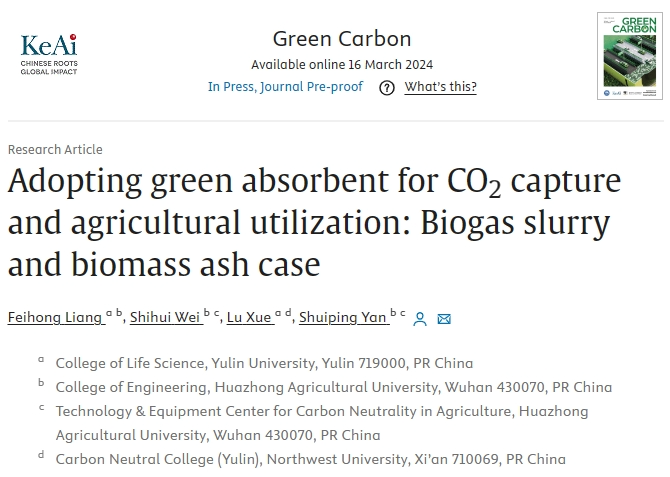Open the "What's this?" link
Screen dimensions: 670x477
pyautogui.click(x=440, y=87)
